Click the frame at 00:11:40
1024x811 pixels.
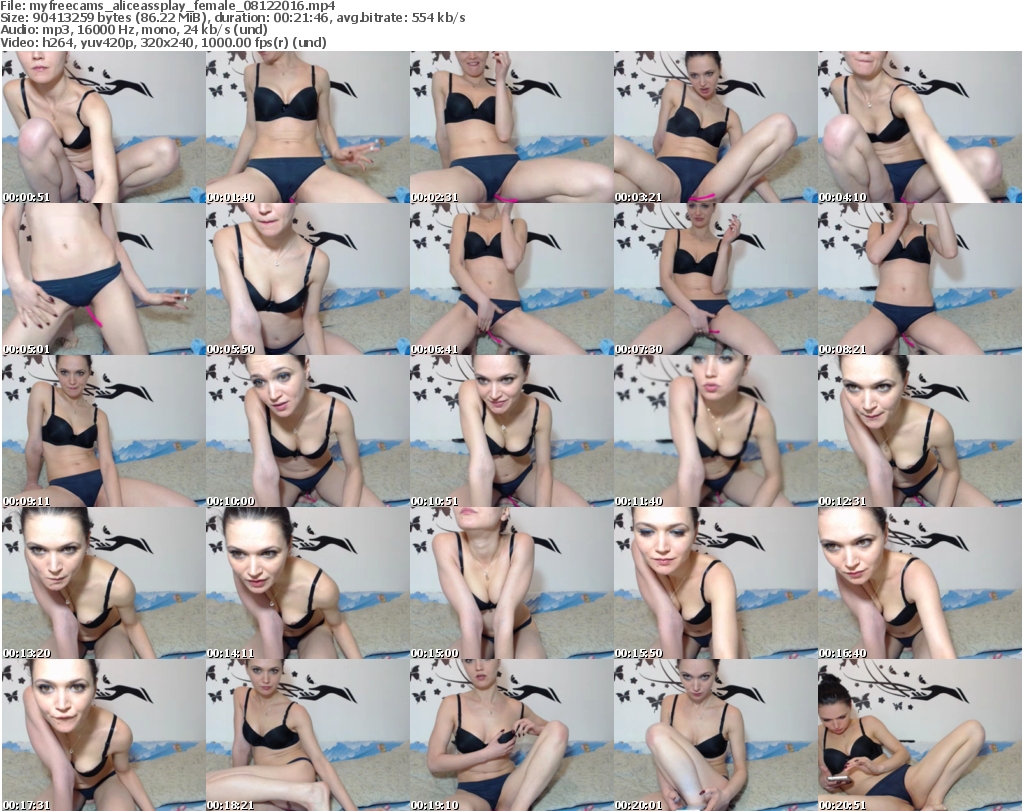click(715, 431)
